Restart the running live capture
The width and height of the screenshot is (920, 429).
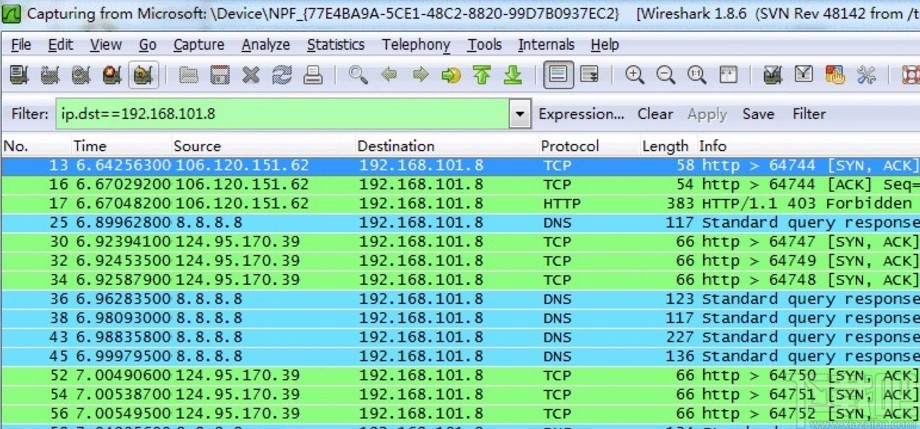(x=143, y=75)
